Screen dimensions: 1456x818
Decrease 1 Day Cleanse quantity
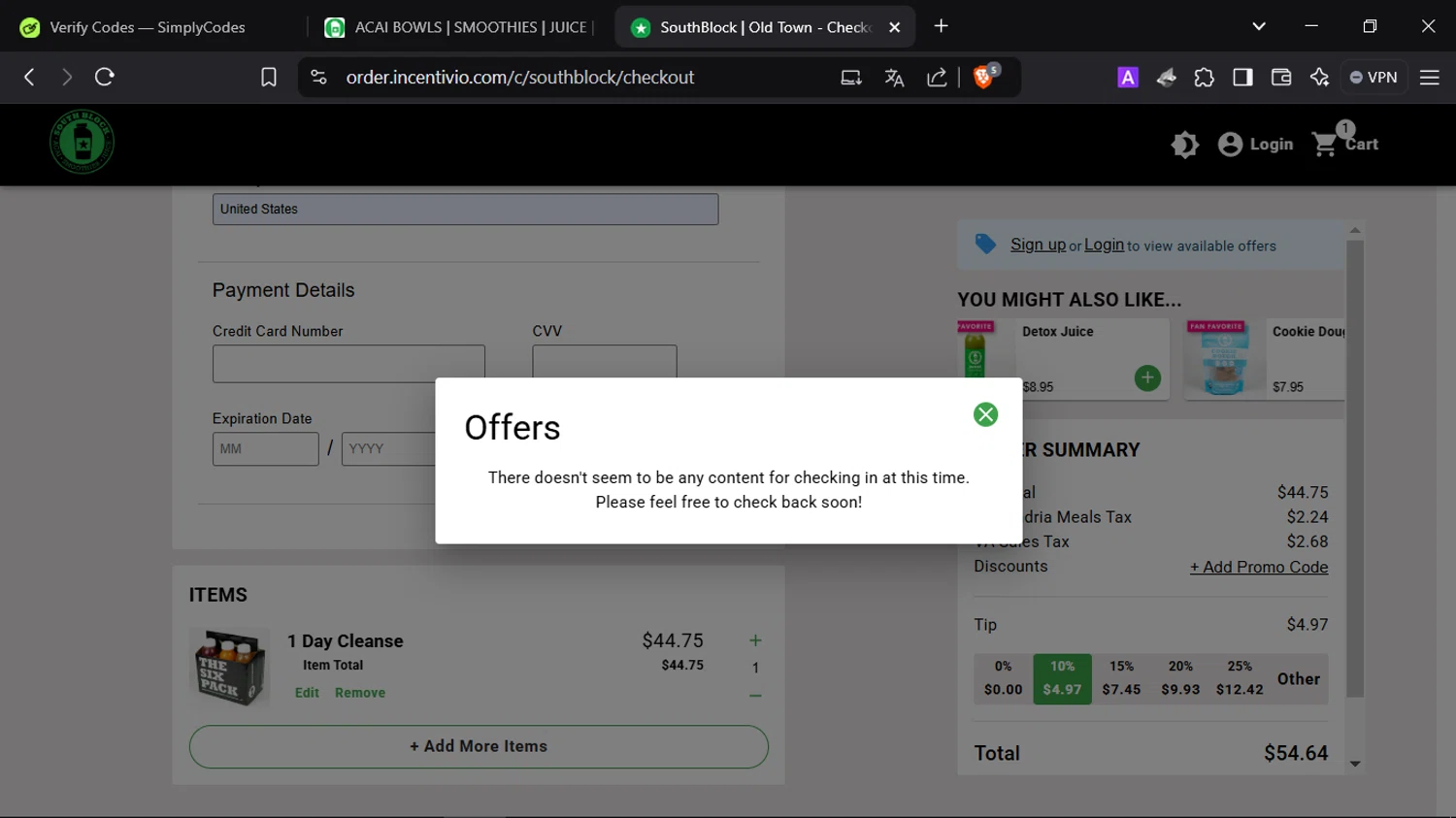[x=755, y=696]
